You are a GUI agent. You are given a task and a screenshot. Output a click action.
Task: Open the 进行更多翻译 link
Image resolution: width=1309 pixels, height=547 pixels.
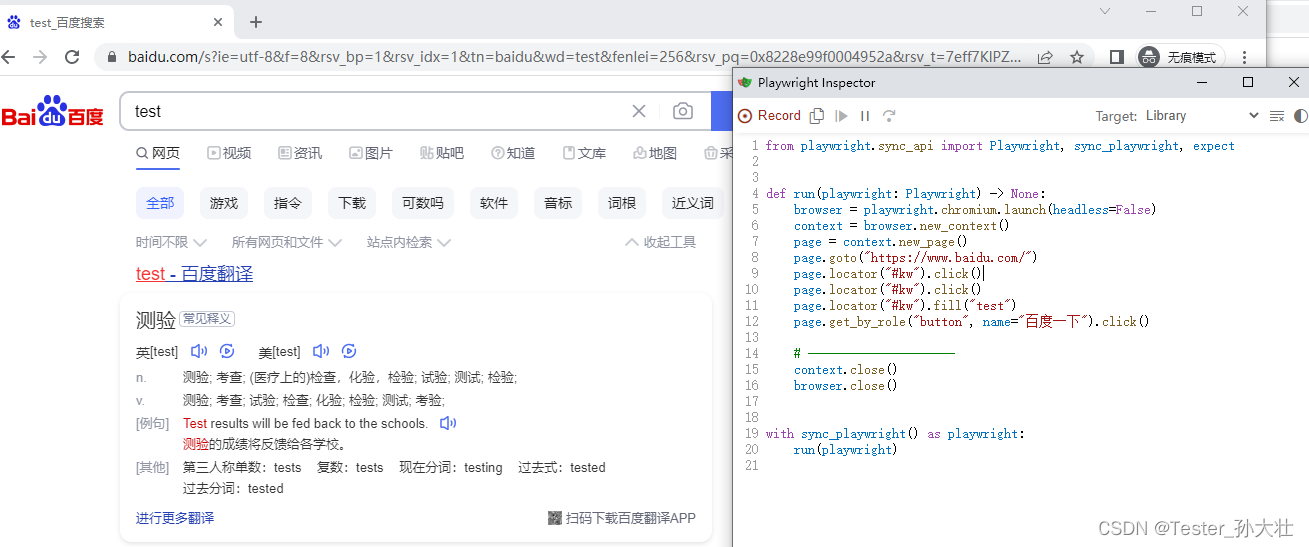click(175, 518)
